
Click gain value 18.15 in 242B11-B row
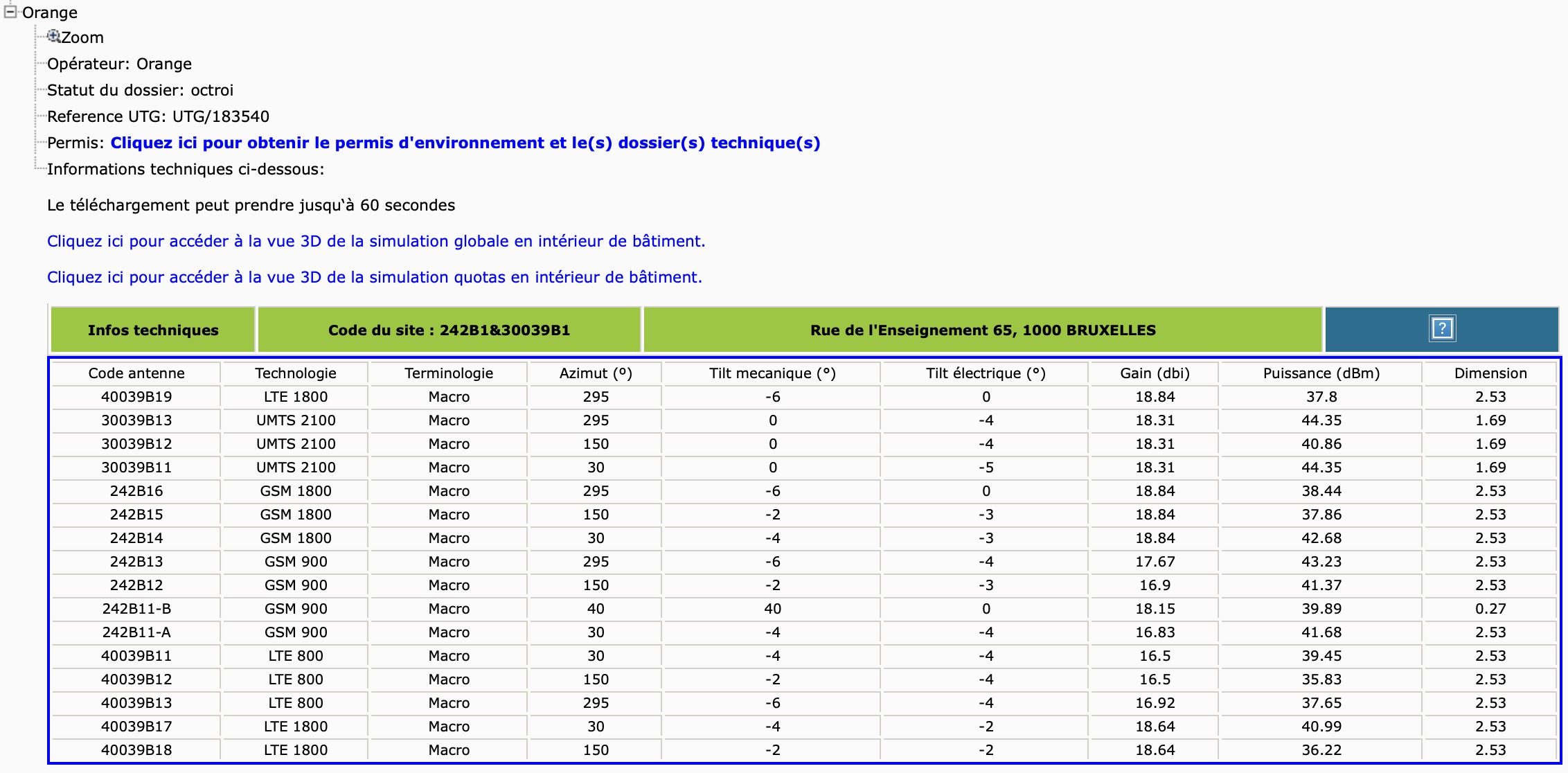1155,609
